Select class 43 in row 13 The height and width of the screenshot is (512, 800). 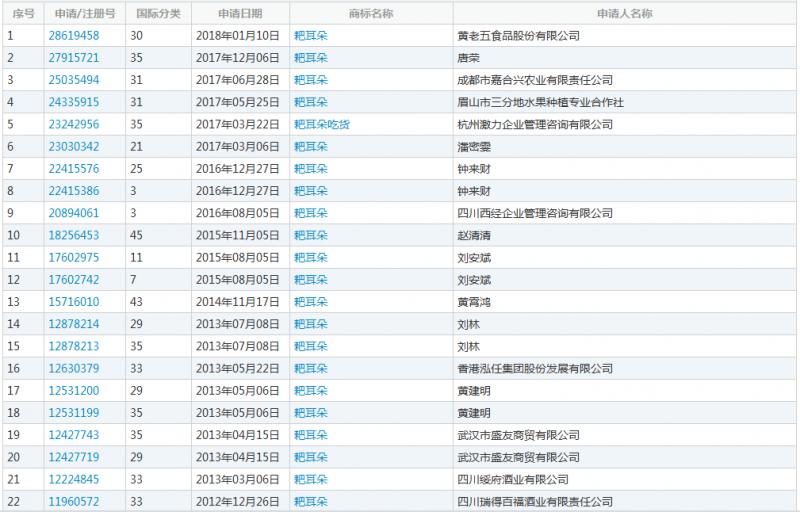click(x=136, y=302)
